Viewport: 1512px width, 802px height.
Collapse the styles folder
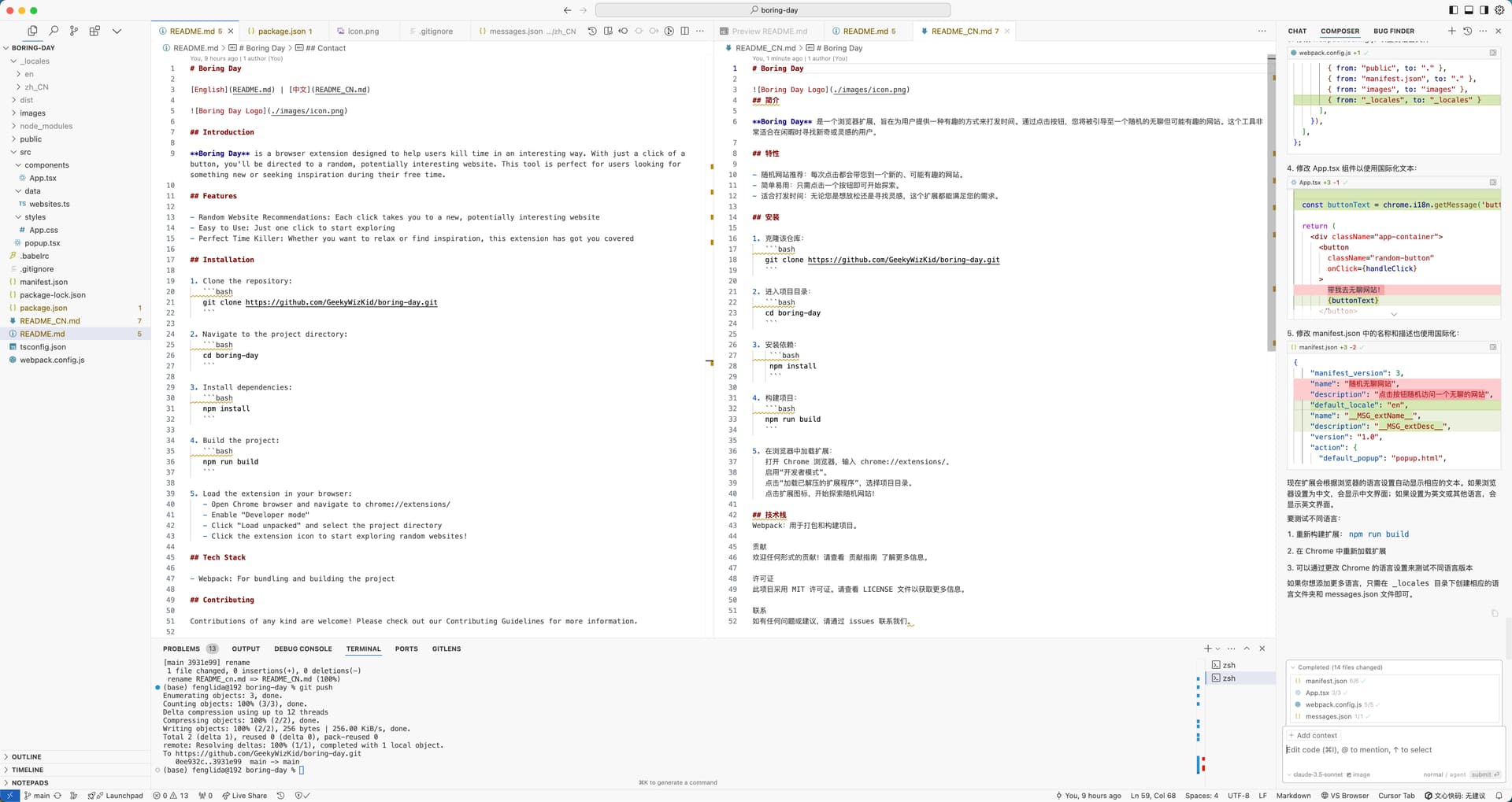[75, 217]
